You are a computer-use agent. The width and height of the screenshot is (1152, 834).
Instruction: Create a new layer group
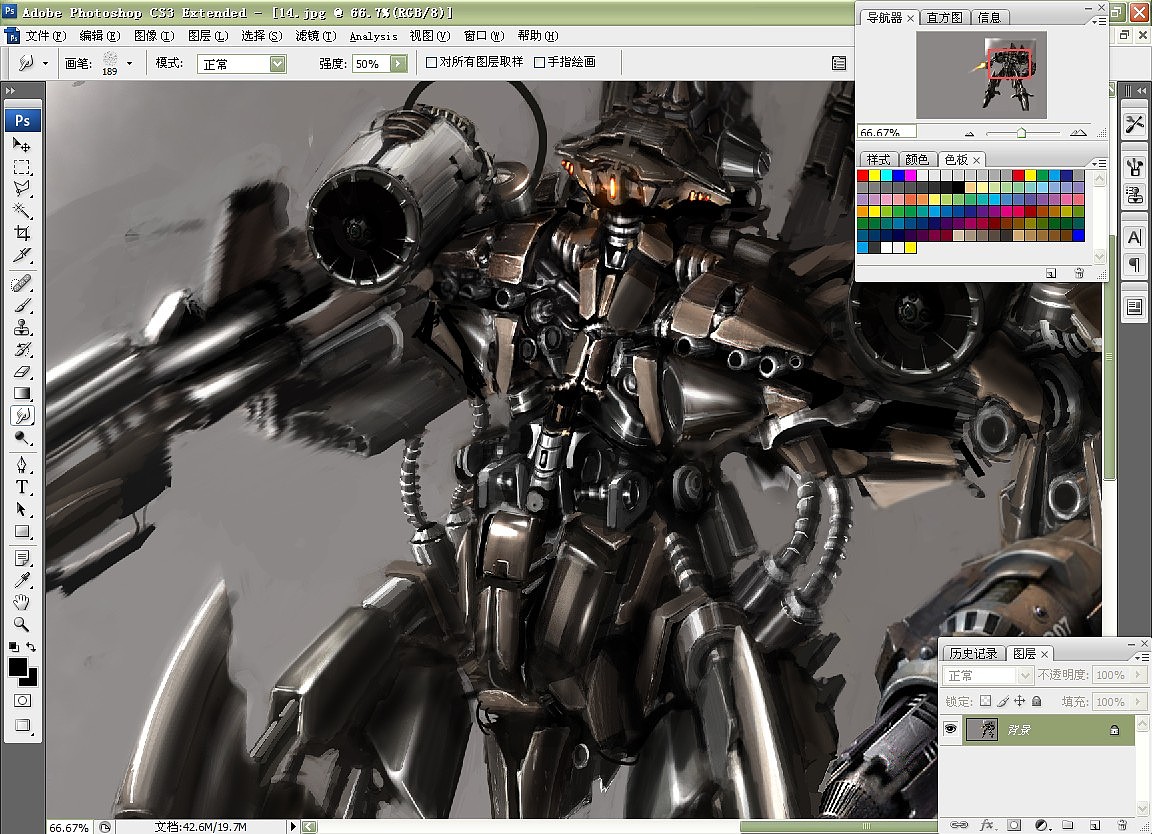click(x=1068, y=825)
